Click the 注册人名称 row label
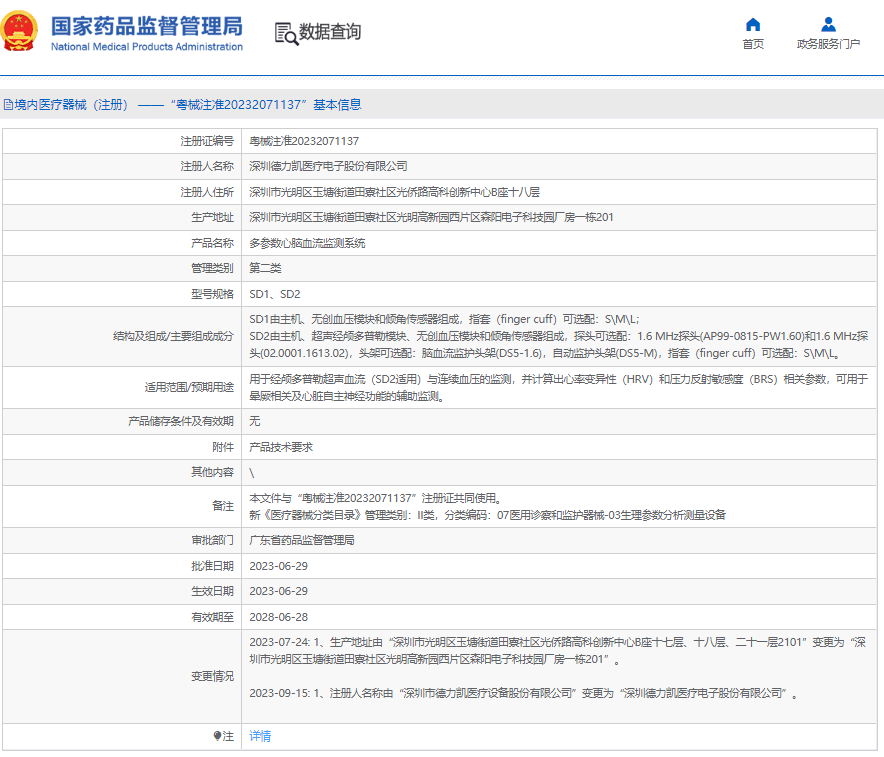 [x=206, y=166]
